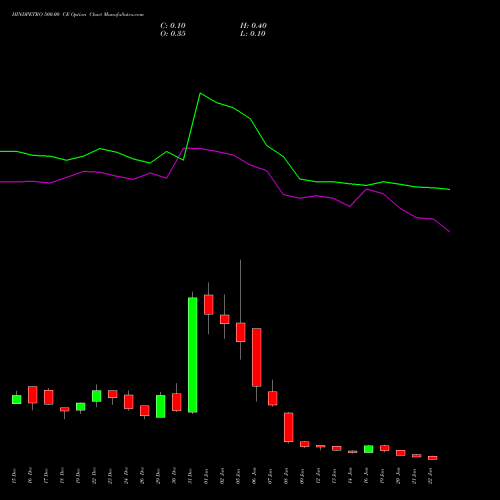The image size is (500, 500).
Task: Click the 16 Dec date label
Action: (x=30, y=476)
